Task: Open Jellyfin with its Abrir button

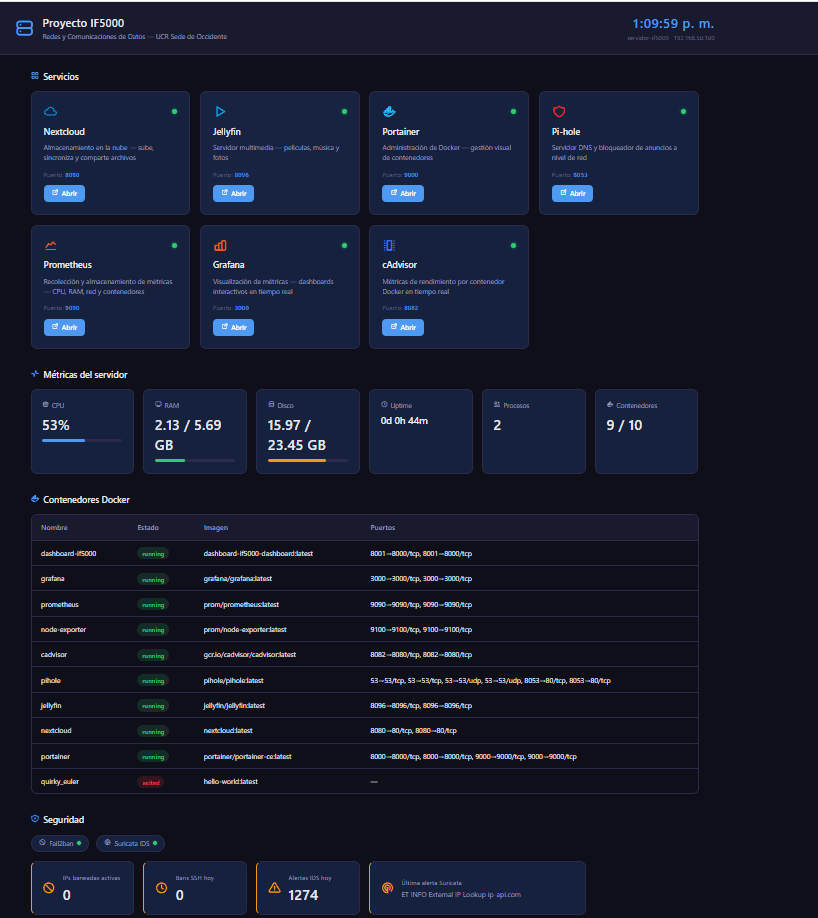Action: point(234,193)
